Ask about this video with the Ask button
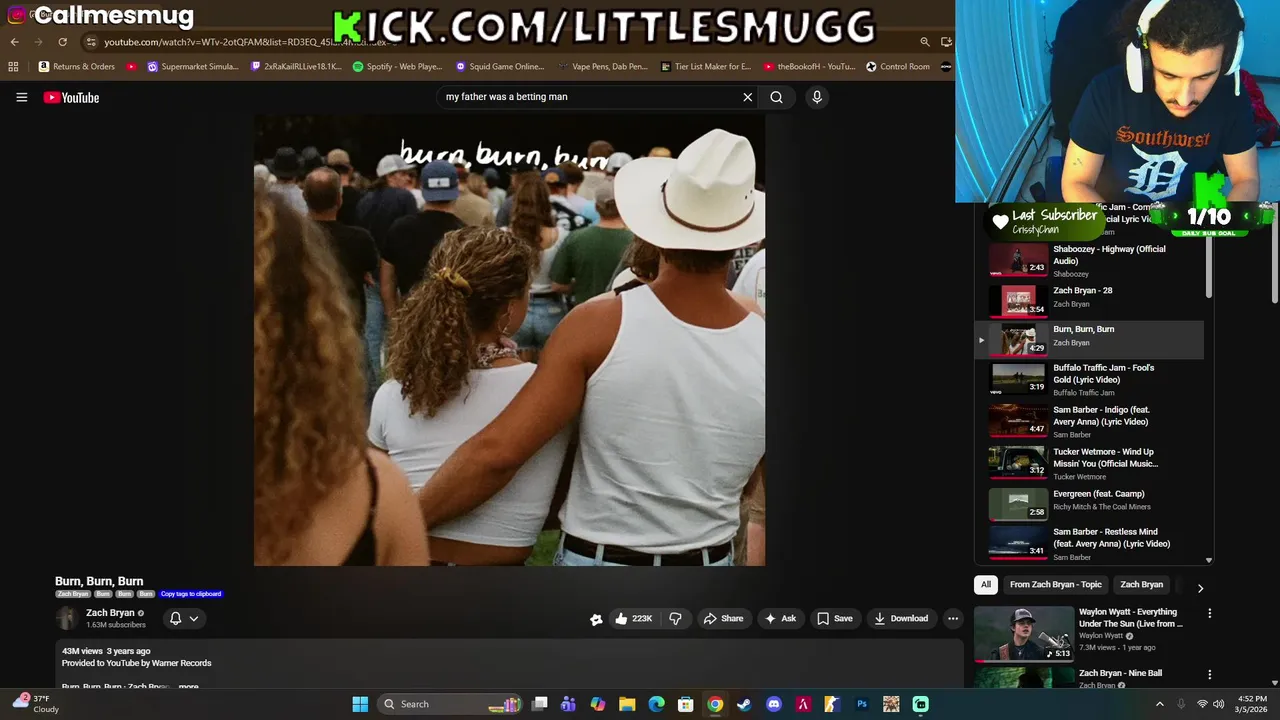This screenshot has width=1280, height=720. click(780, 618)
